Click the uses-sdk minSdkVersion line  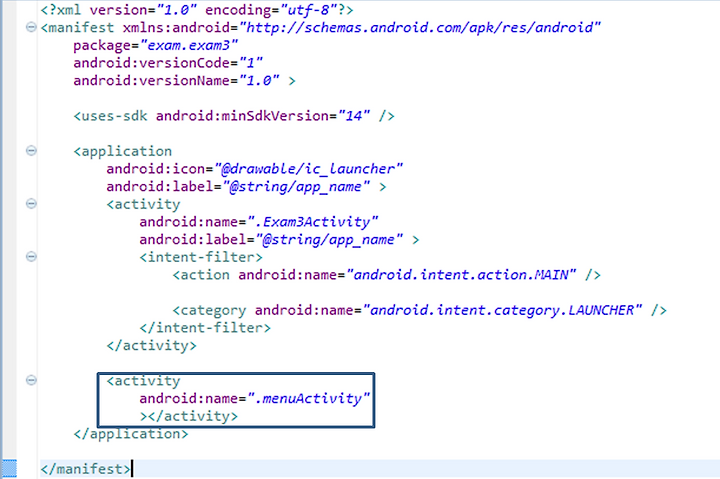(x=234, y=116)
